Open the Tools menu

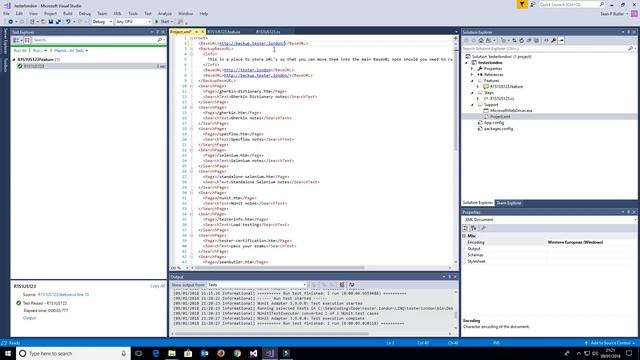click(x=133, y=13)
